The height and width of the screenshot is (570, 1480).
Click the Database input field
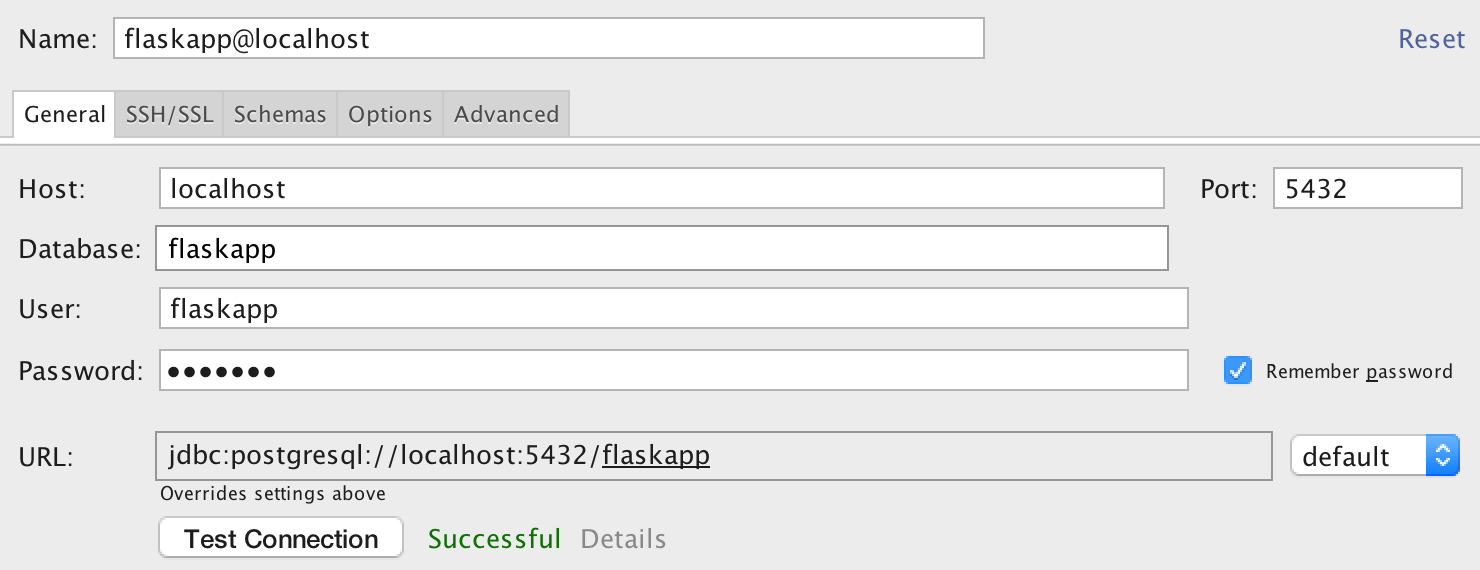click(662, 248)
